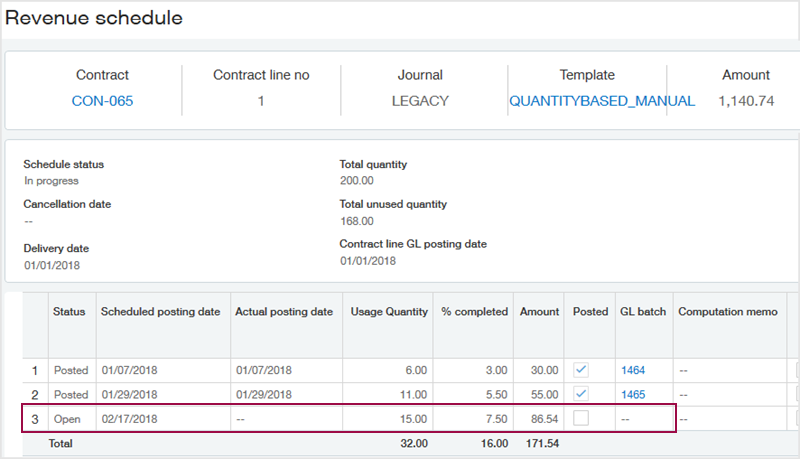Viewport: 800px width, 459px height.
Task: Open GL batch 1465
Action: tap(633, 395)
